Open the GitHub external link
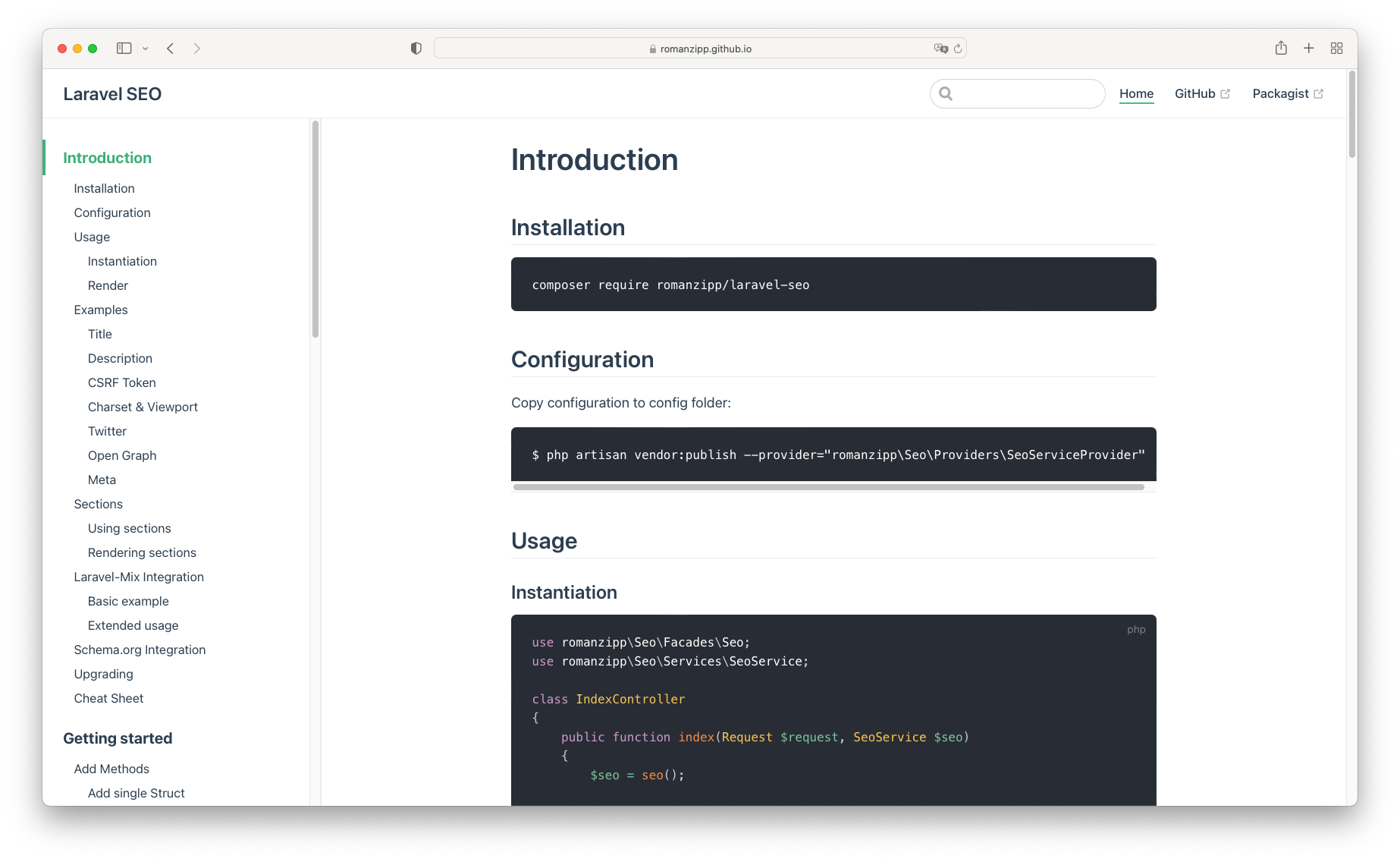This screenshot has height=862, width=1400. point(1202,93)
